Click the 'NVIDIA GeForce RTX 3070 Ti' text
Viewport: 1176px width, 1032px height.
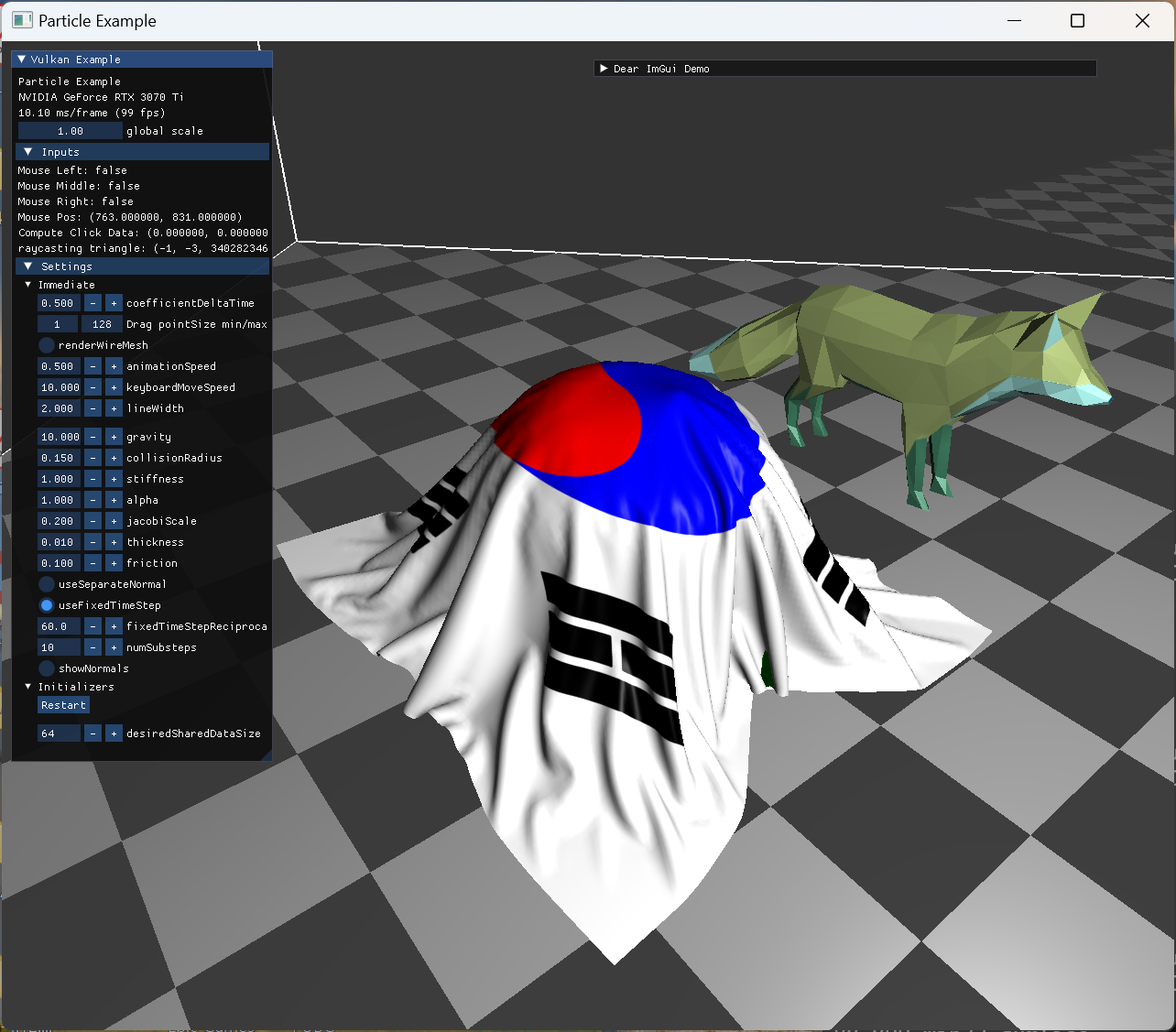pos(101,97)
